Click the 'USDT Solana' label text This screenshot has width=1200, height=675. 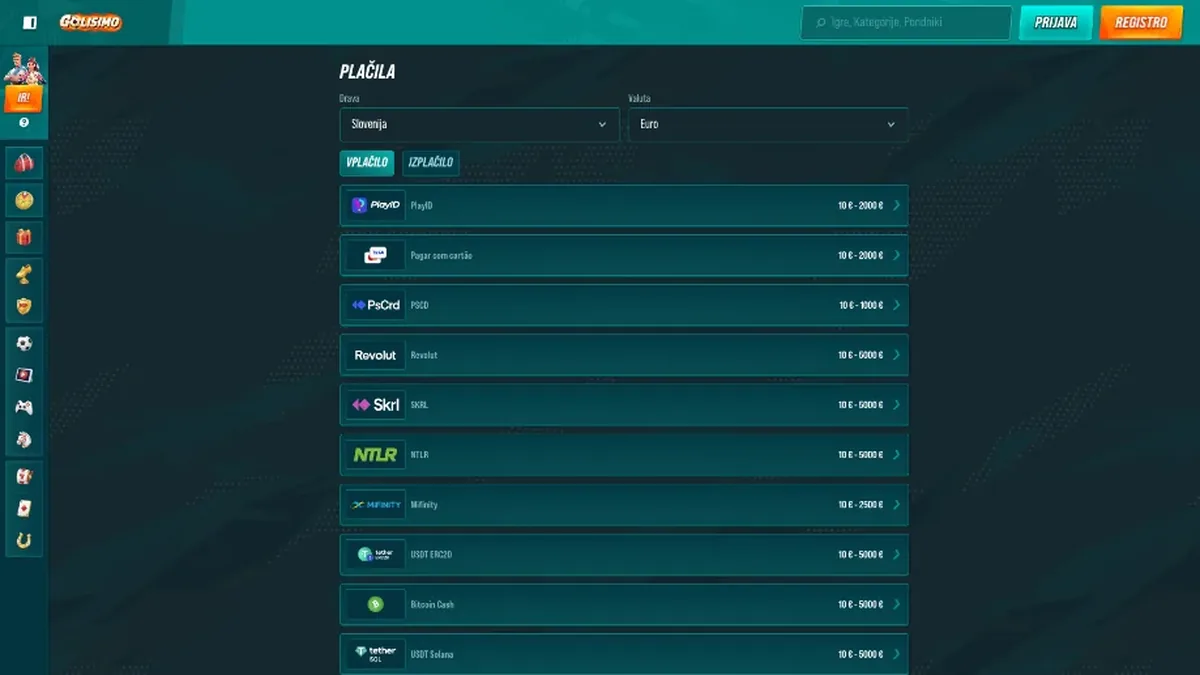click(x=432, y=655)
